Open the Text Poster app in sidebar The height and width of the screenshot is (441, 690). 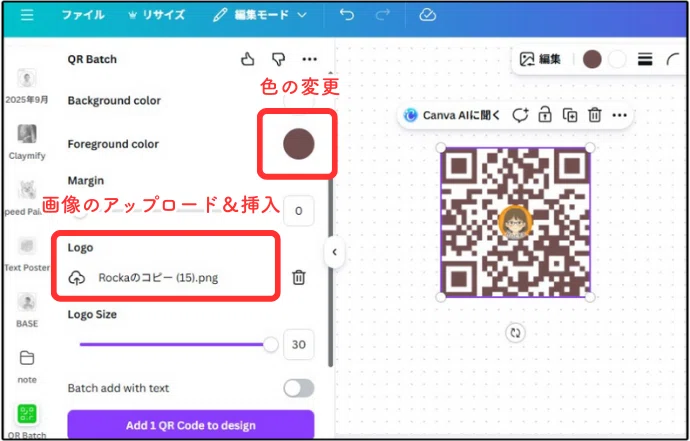pyautogui.click(x=27, y=254)
